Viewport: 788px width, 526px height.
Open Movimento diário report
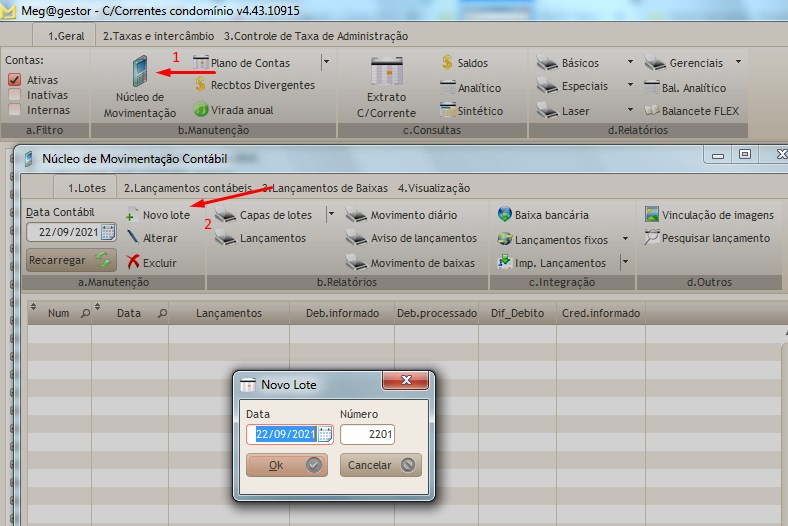click(355, 215)
